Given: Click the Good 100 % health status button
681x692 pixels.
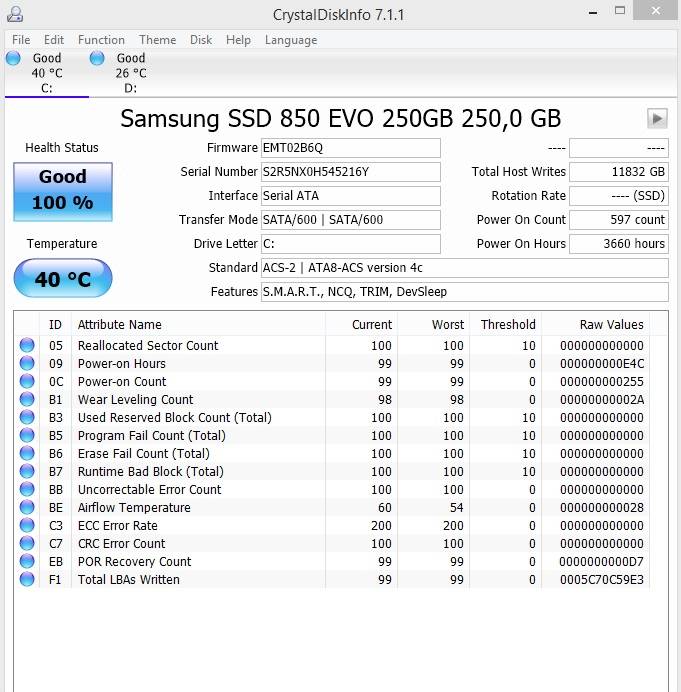Looking at the screenshot, I should click(63, 192).
